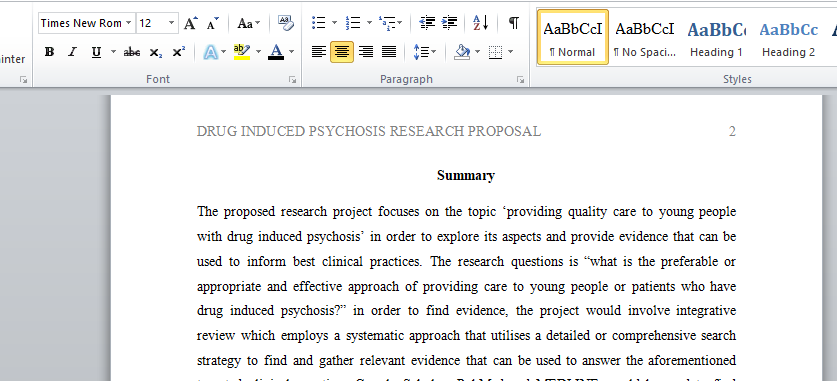Open Text Effects dropdown arrow
Viewport: 837px width, 381px height.
coord(224,52)
